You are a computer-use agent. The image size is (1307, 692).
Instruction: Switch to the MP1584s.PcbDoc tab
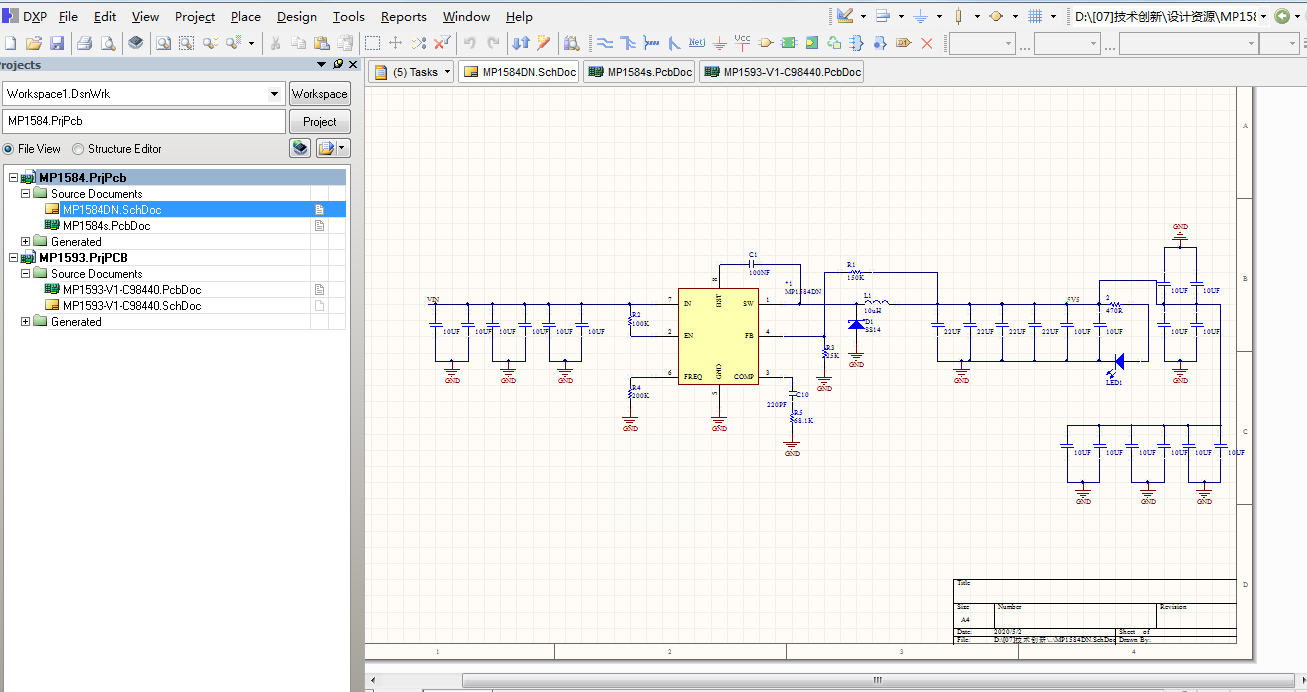click(639, 72)
